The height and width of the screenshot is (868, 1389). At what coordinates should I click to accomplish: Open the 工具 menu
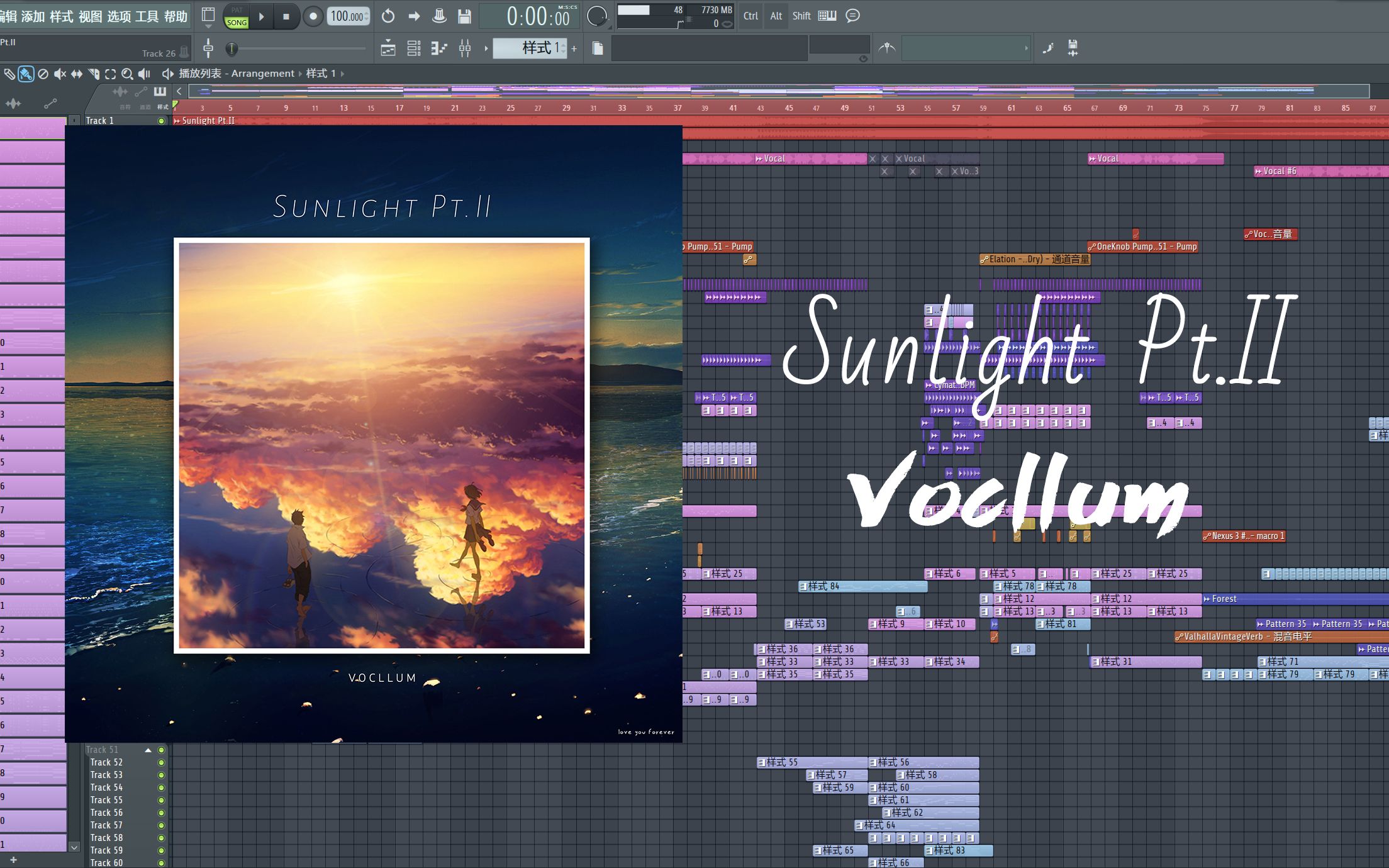pos(147,16)
